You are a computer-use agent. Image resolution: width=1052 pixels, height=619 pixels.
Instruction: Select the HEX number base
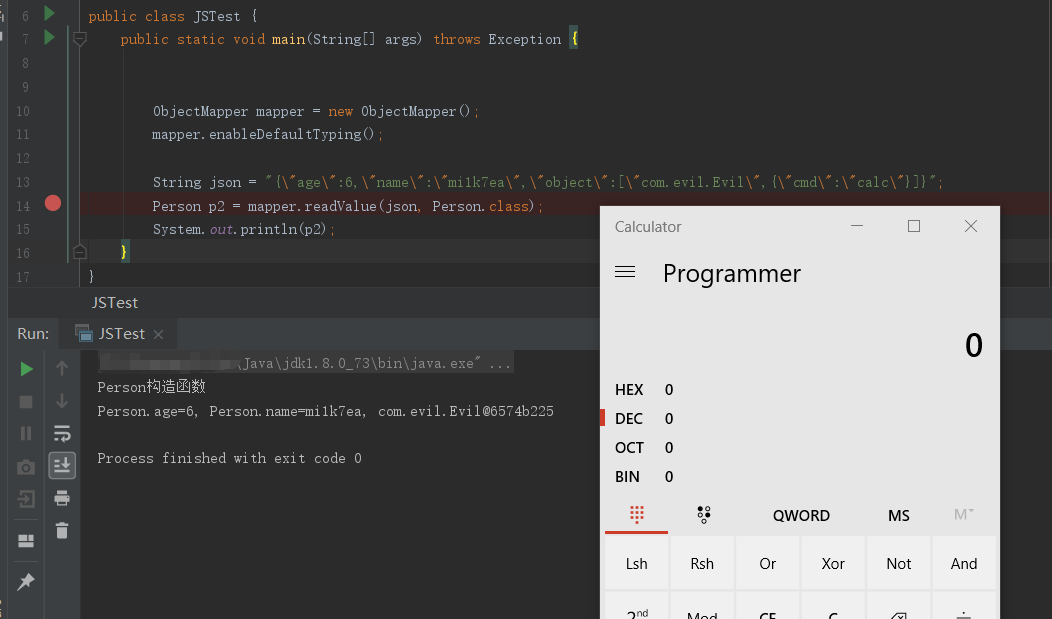point(629,390)
